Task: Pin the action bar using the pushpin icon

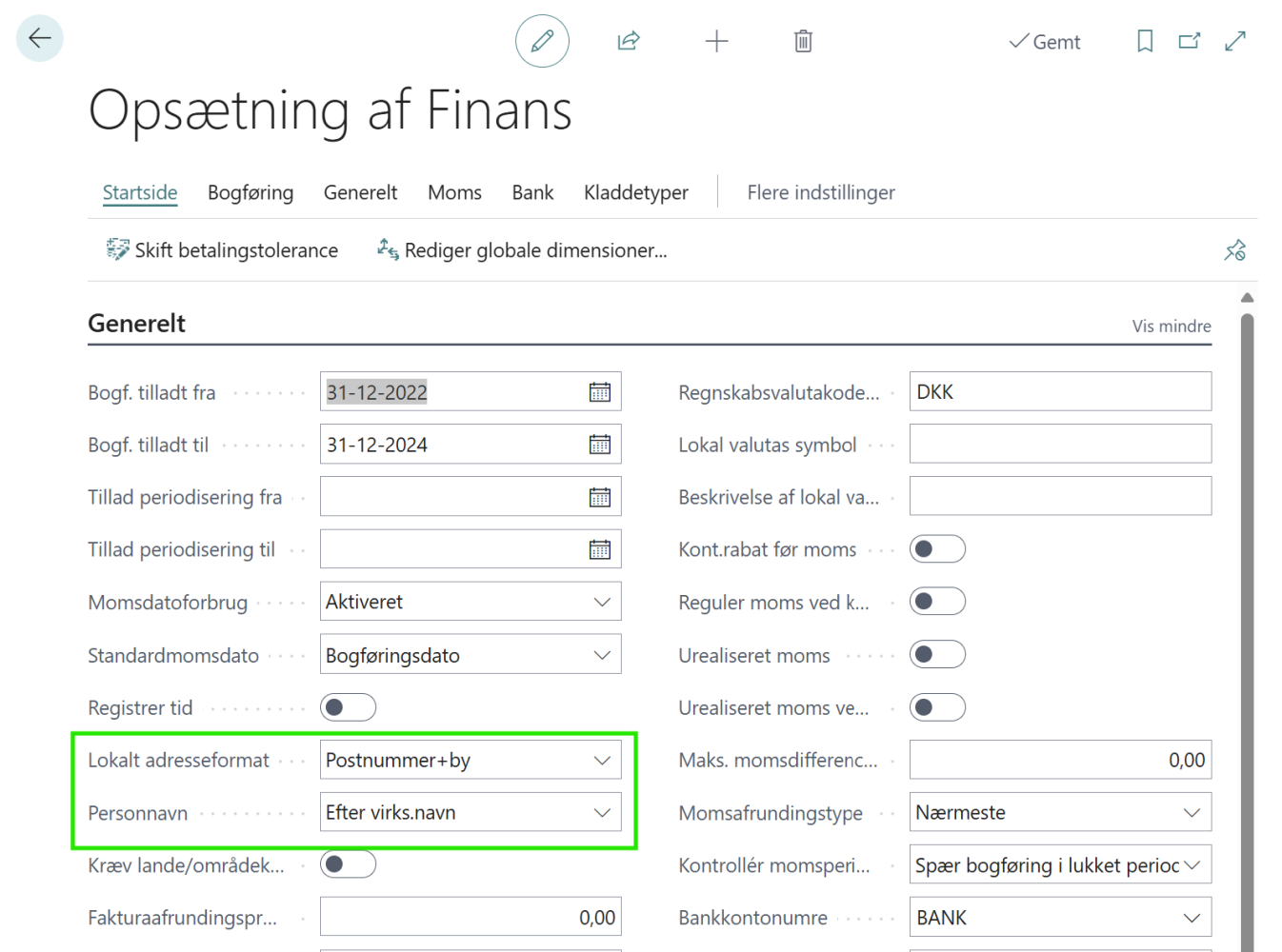Action: (1235, 250)
